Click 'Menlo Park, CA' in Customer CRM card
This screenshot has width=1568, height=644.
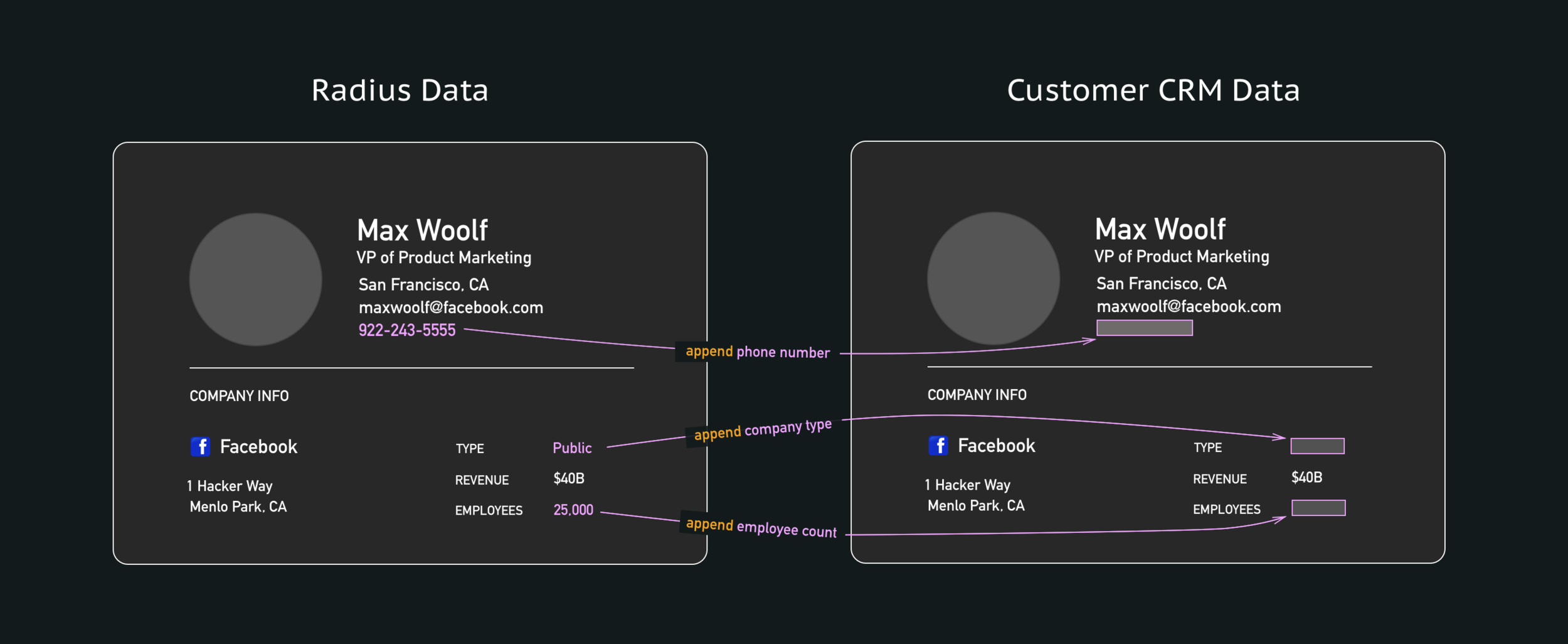point(975,506)
